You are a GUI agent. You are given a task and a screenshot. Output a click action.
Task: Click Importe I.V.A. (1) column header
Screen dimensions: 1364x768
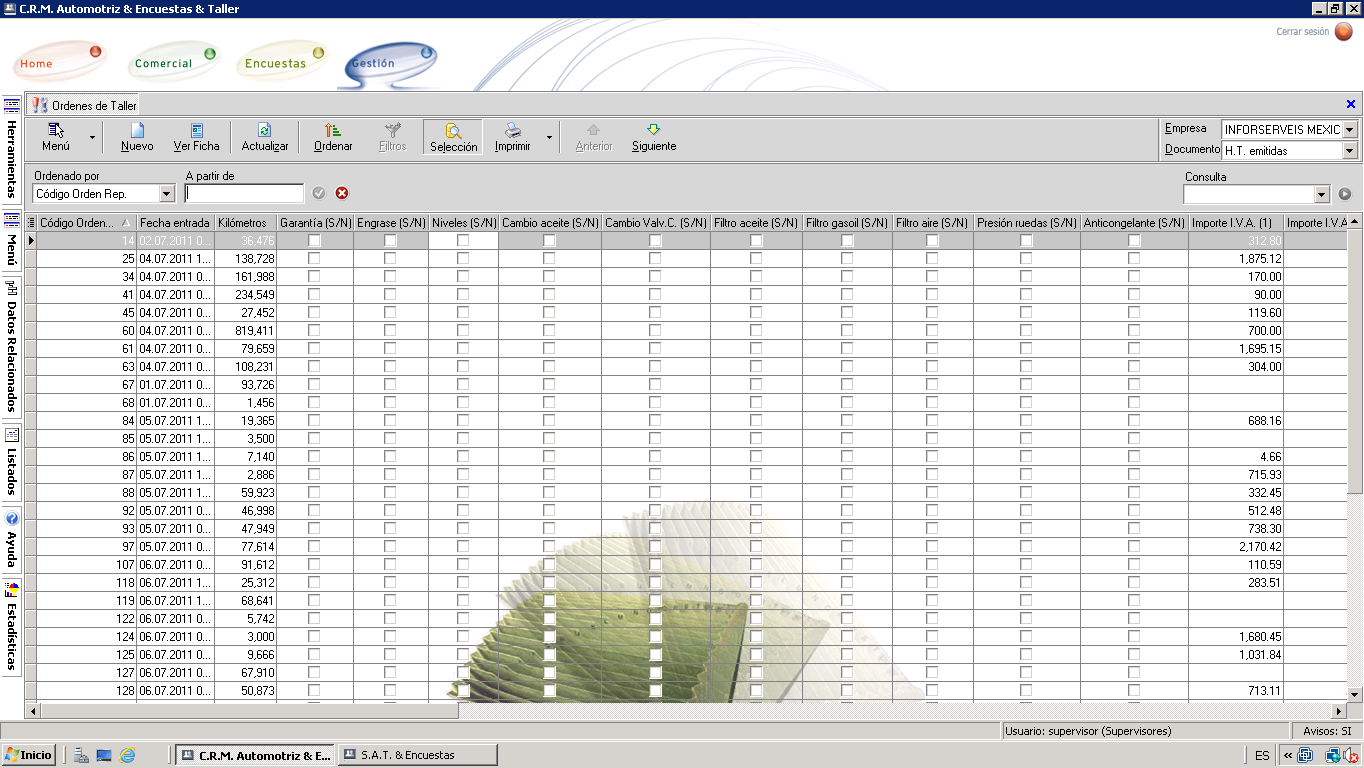(x=1235, y=222)
